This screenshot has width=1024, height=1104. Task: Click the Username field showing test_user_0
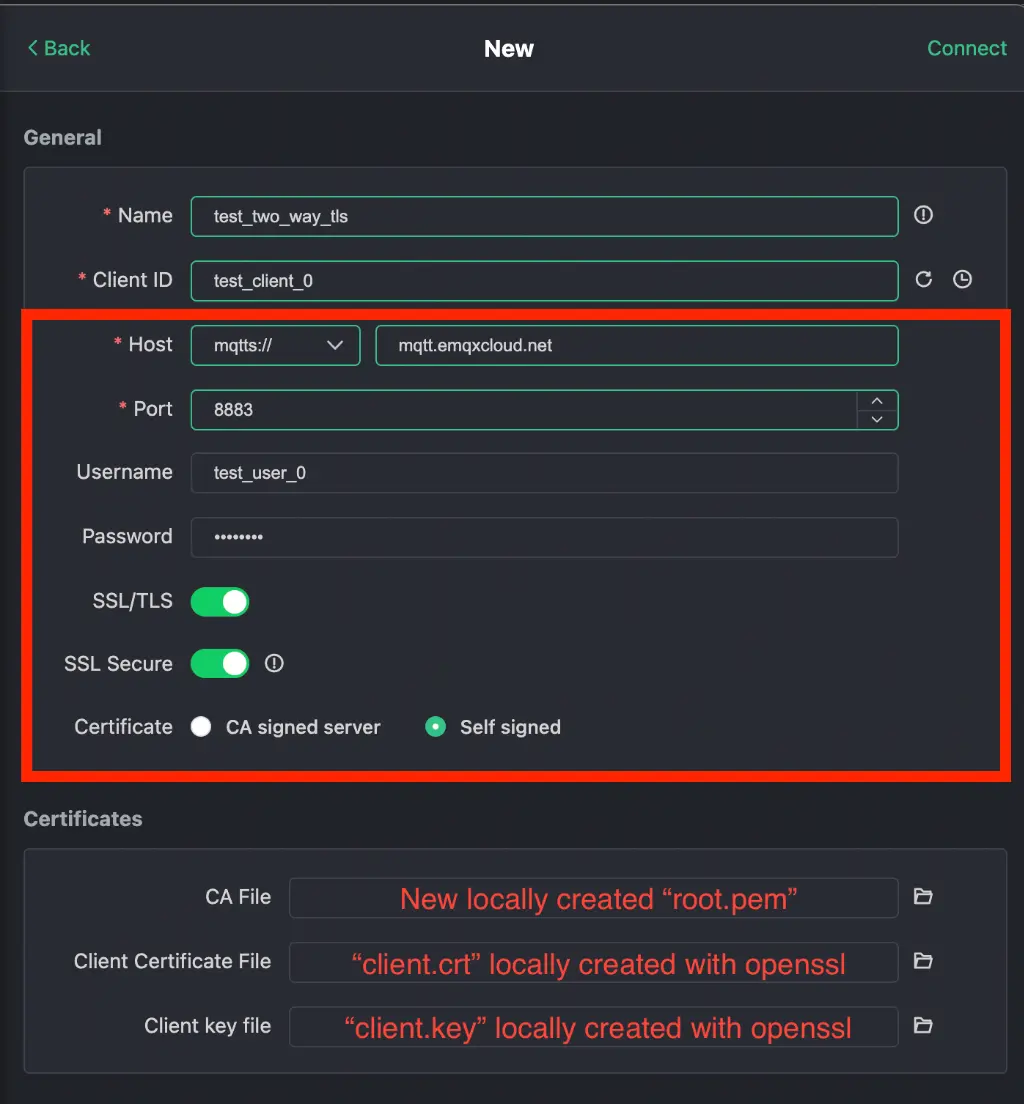click(x=543, y=472)
